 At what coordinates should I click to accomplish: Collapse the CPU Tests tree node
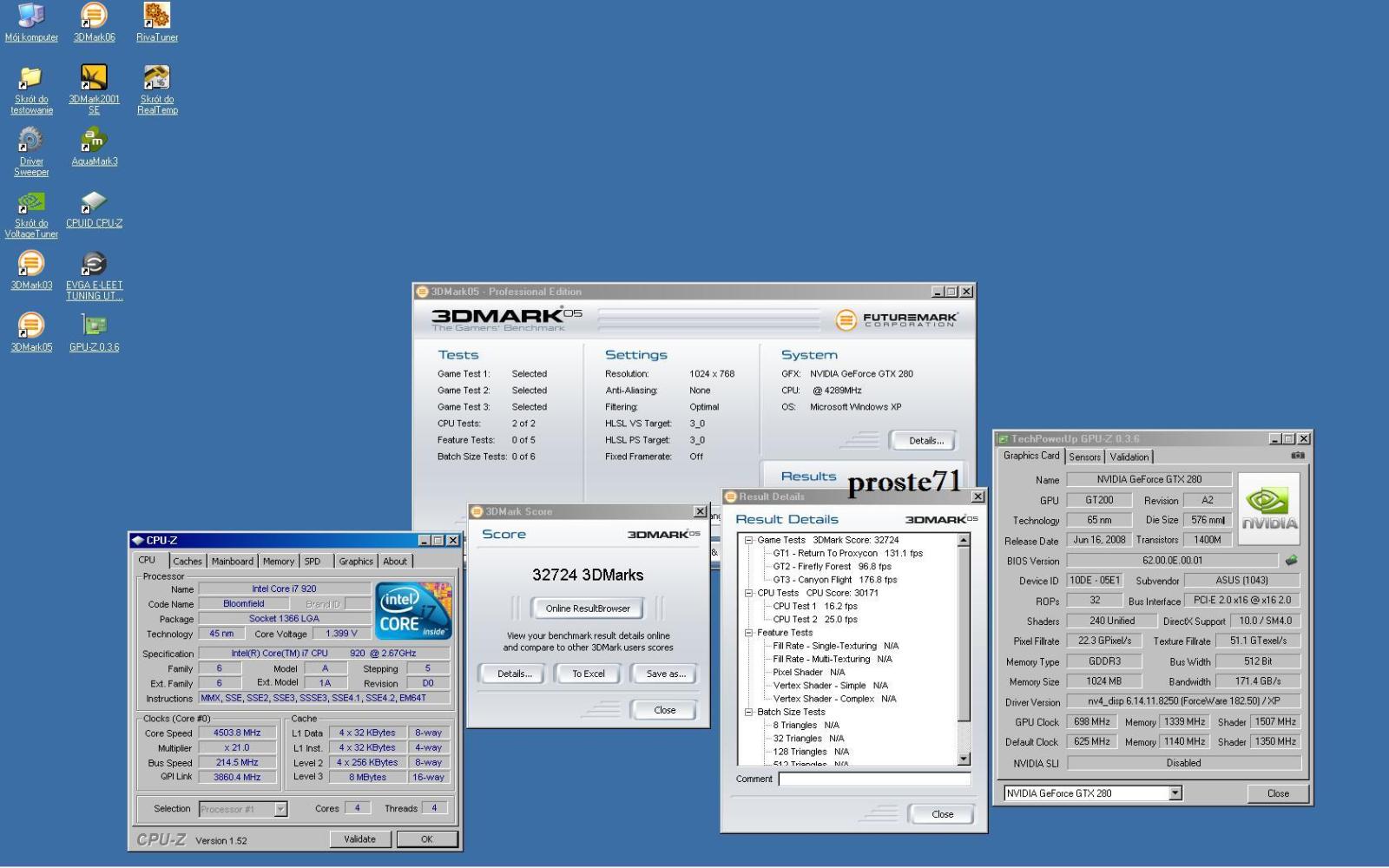click(748, 593)
